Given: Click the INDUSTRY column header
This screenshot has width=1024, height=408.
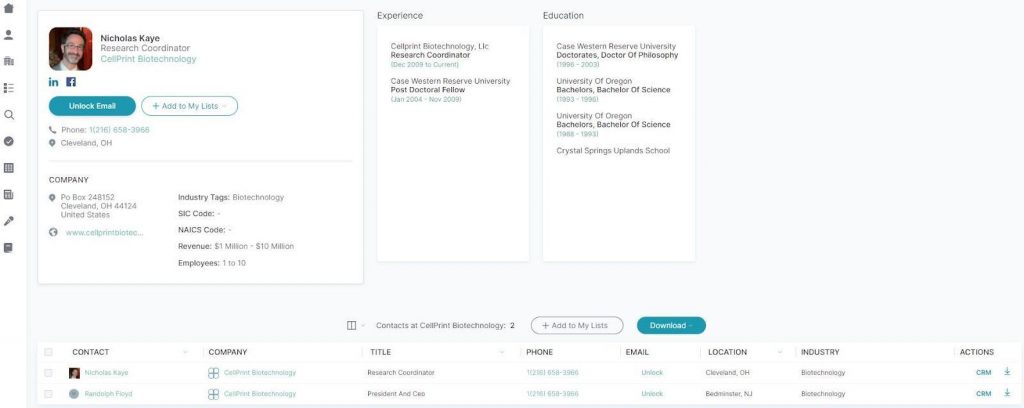Looking at the screenshot, I should pyautogui.click(x=820, y=352).
